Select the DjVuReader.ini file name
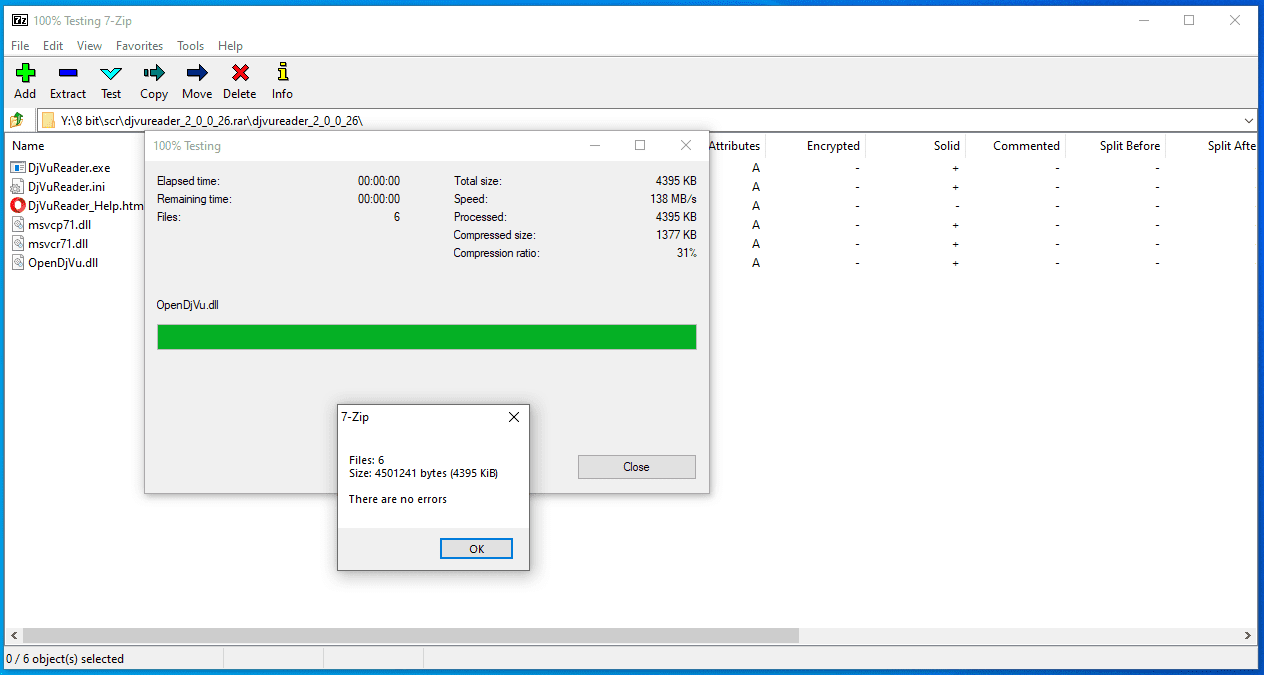Viewport: 1264px width, 675px height. pos(66,187)
